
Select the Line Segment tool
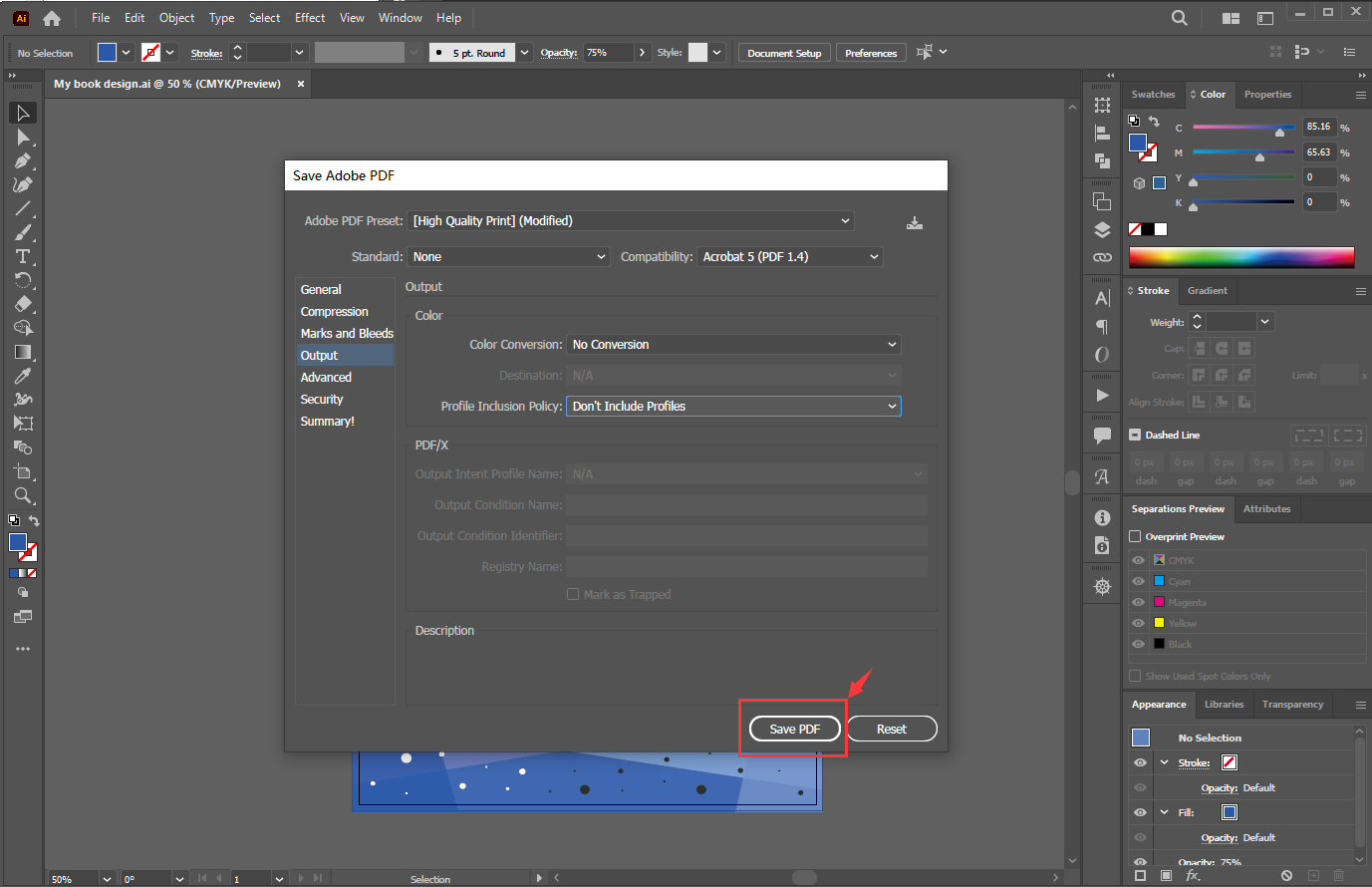tap(23, 208)
